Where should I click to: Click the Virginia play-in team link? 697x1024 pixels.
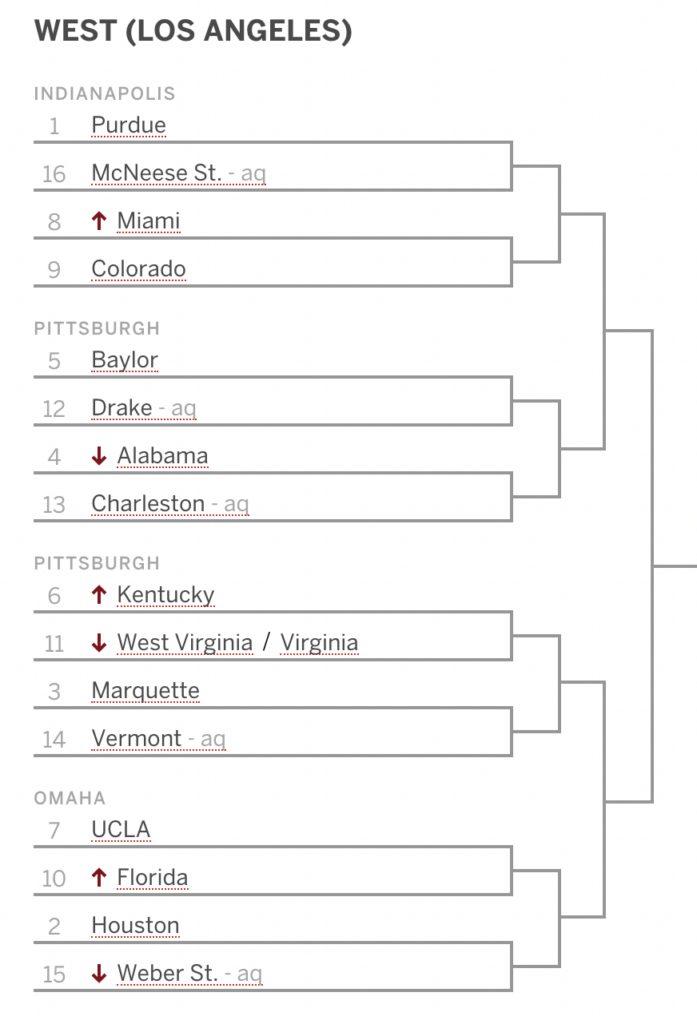click(x=319, y=643)
